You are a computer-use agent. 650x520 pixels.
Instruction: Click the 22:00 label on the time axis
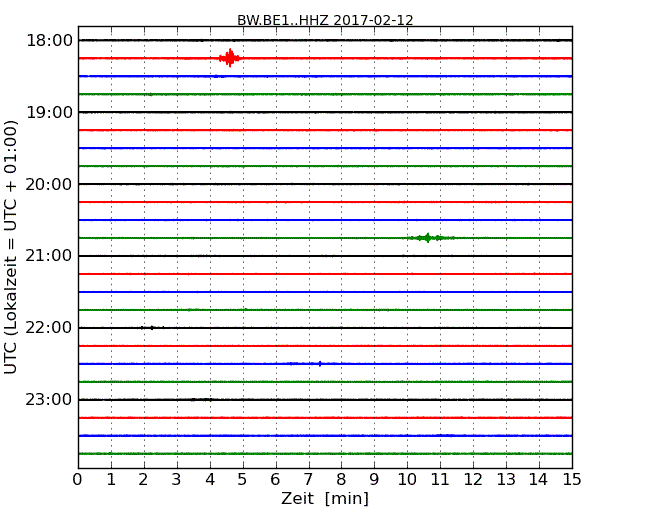point(50,328)
